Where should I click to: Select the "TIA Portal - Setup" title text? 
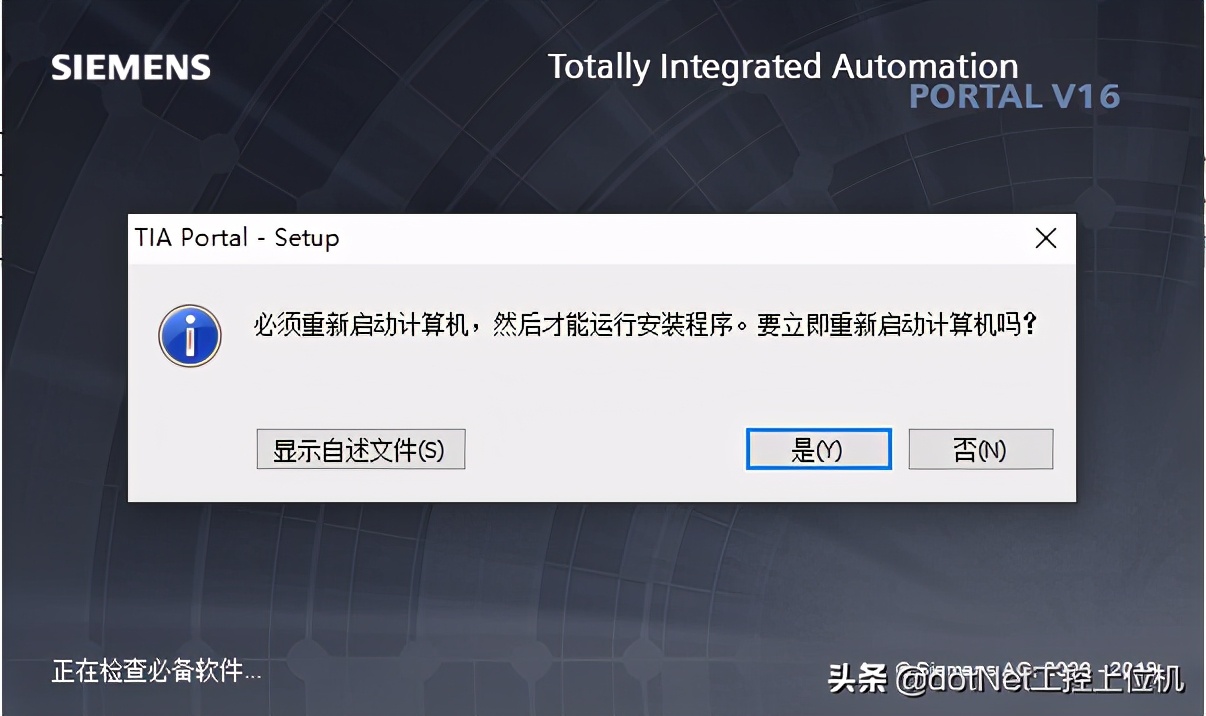(237, 238)
